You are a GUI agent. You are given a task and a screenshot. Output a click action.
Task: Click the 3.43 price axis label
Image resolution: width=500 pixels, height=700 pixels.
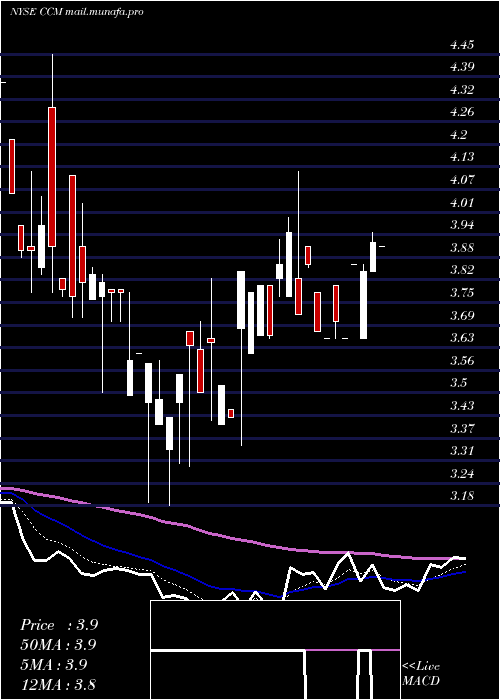coord(462,405)
